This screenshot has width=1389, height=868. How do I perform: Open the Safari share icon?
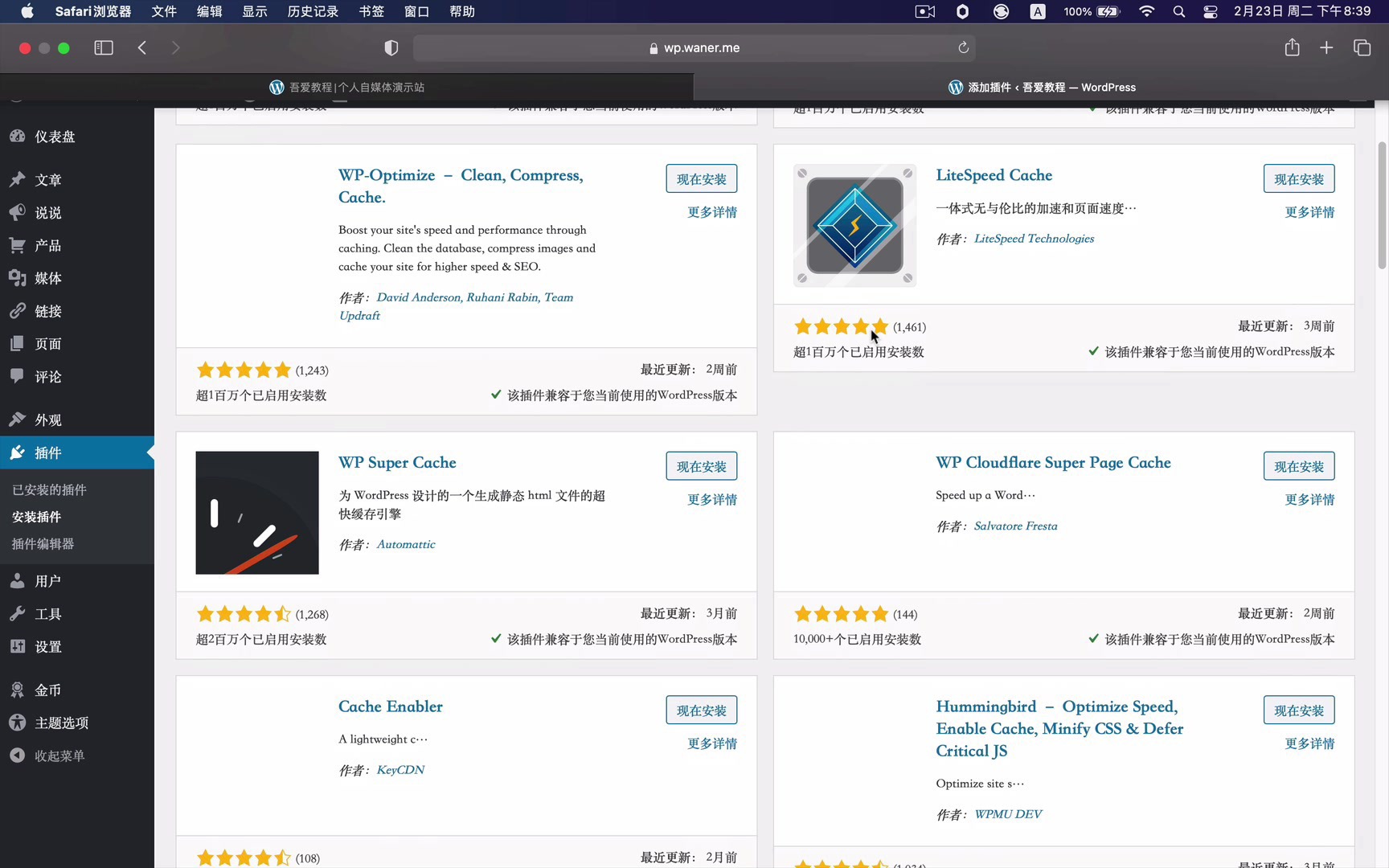(x=1292, y=48)
